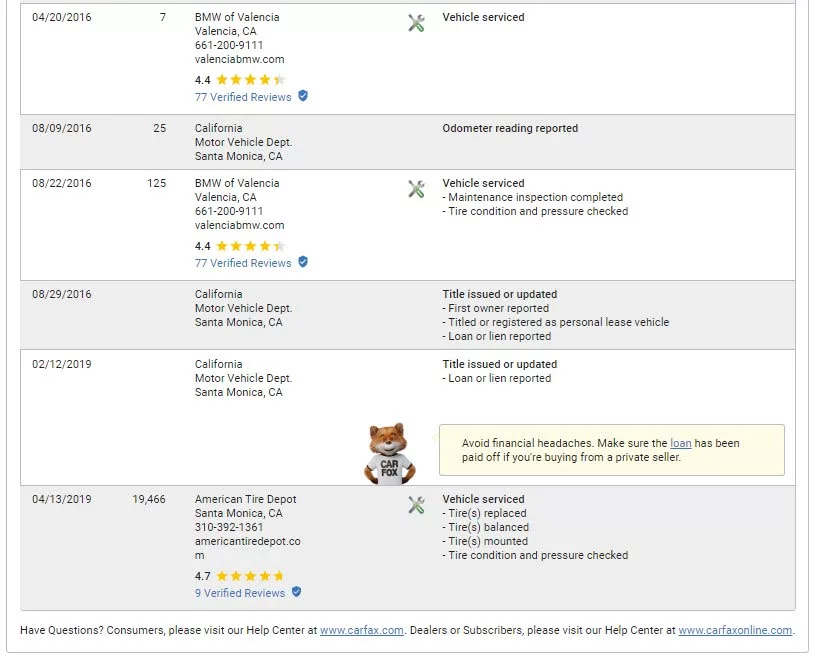Viewport: 834px width, 665px height.
Task: Click 'BMW of Valencia' in the 08/22/2016 entry
Action: pyautogui.click(x=237, y=183)
